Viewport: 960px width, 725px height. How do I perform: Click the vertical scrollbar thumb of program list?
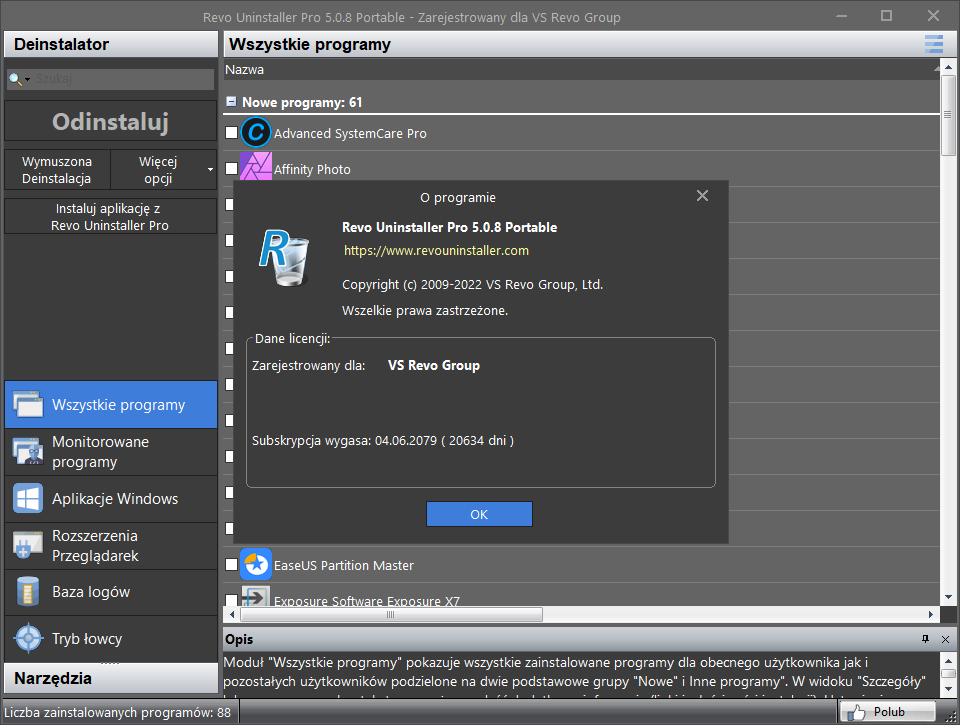coord(948,115)
